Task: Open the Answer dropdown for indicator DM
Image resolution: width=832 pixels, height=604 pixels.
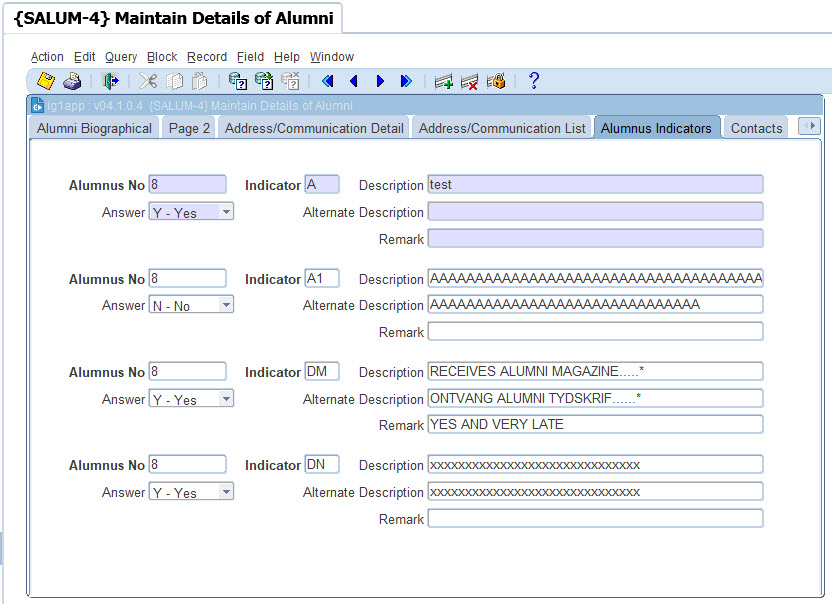Action: coord(226,399)
